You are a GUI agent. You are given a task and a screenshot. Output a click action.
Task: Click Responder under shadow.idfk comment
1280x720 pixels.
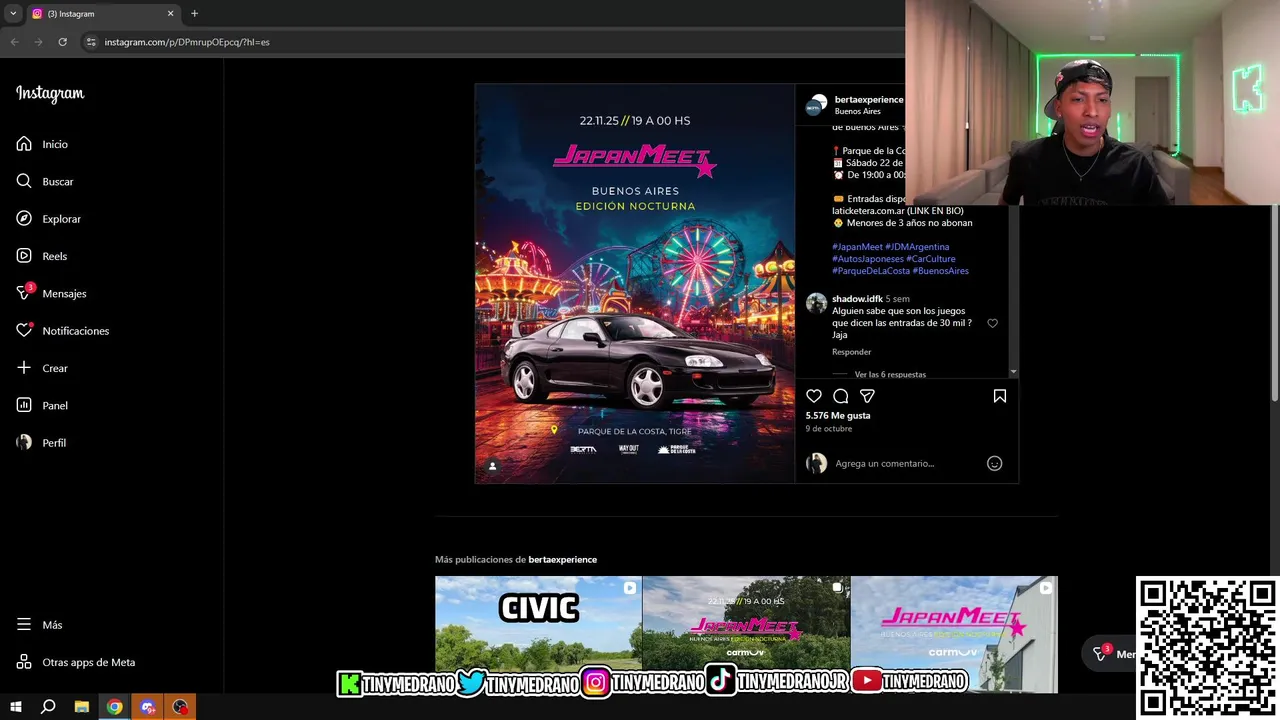coord(852,352)
